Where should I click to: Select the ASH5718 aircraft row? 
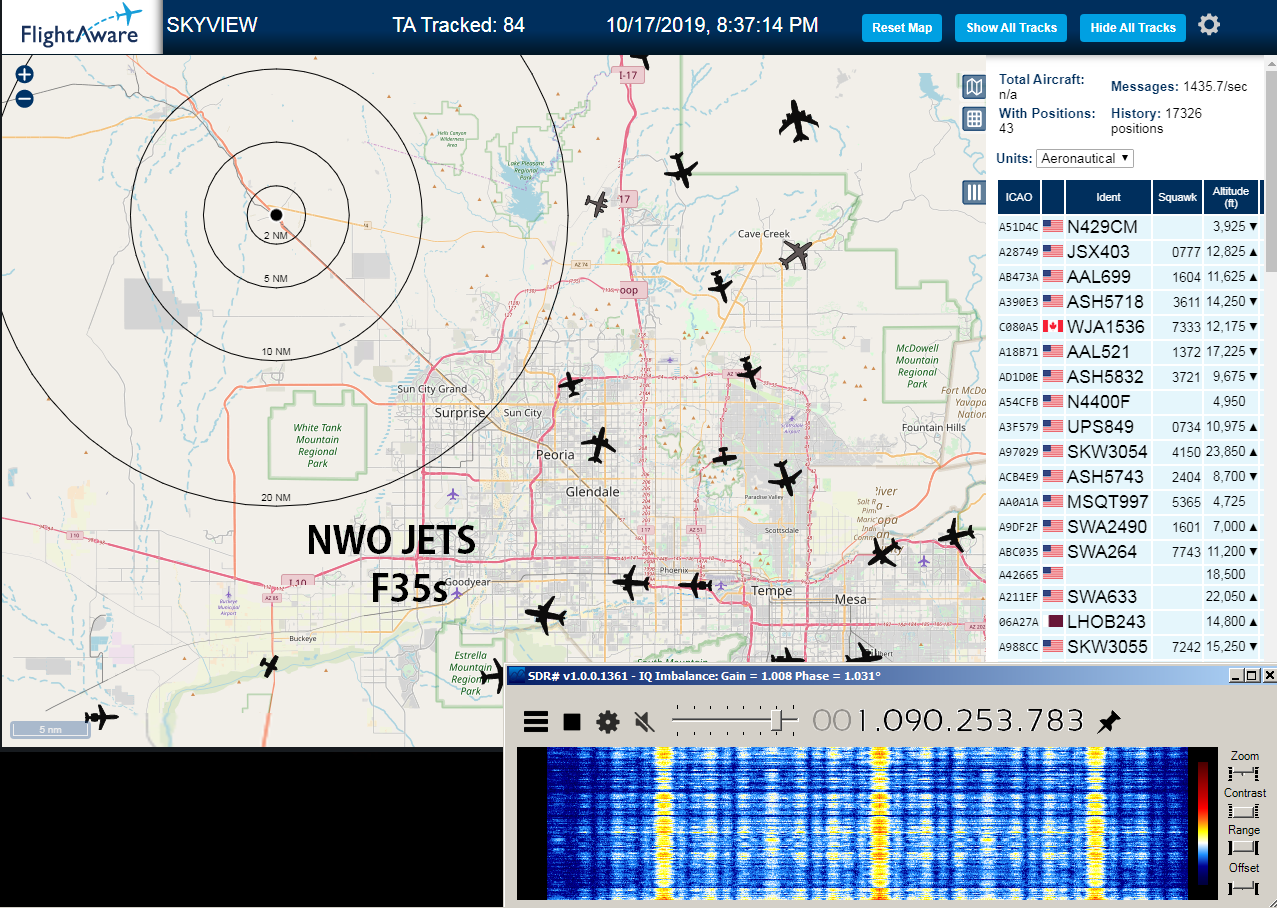pos(1130,302)
